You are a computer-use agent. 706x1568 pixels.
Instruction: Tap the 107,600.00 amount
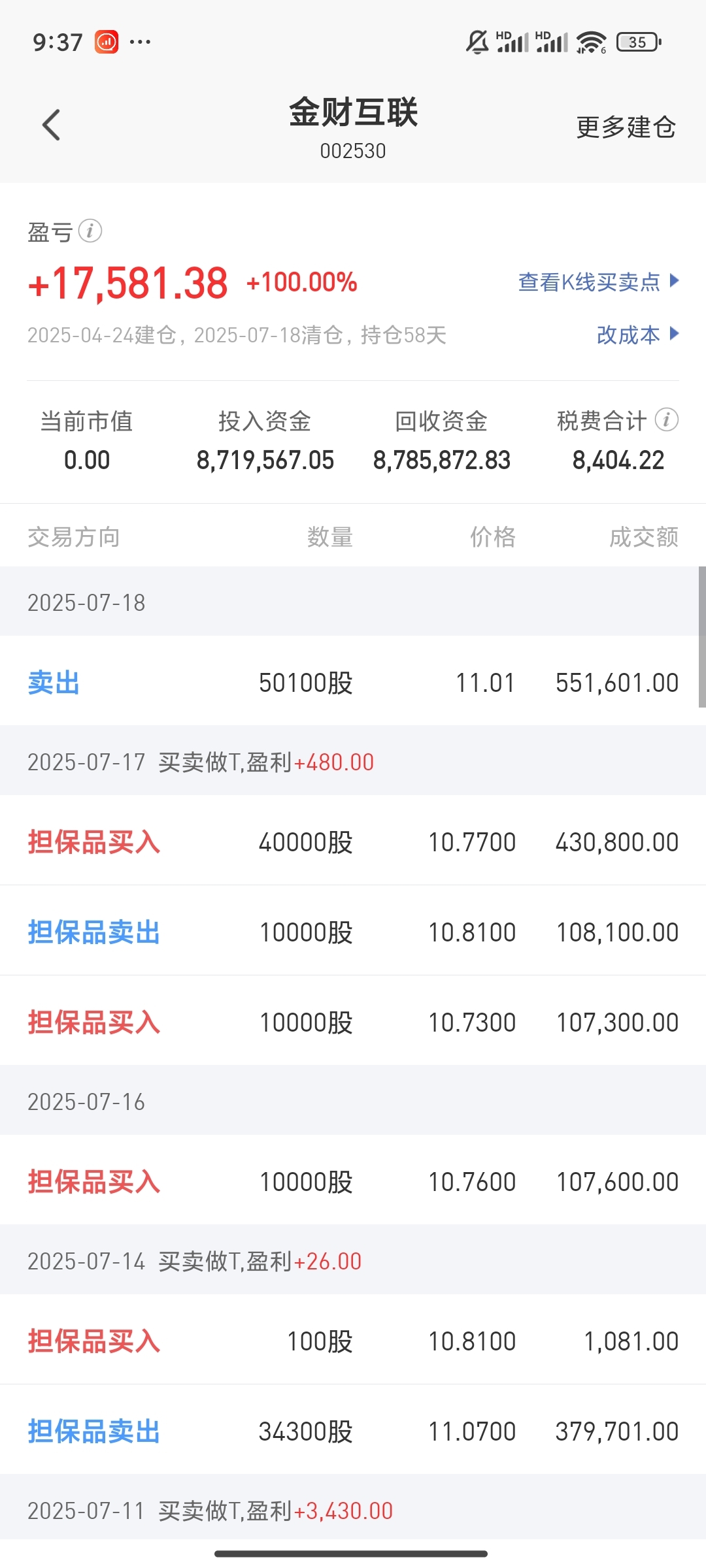617,1182
